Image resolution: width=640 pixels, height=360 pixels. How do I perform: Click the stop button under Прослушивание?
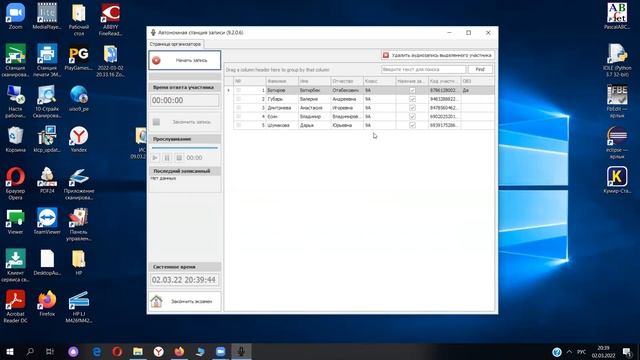(179, 158)
